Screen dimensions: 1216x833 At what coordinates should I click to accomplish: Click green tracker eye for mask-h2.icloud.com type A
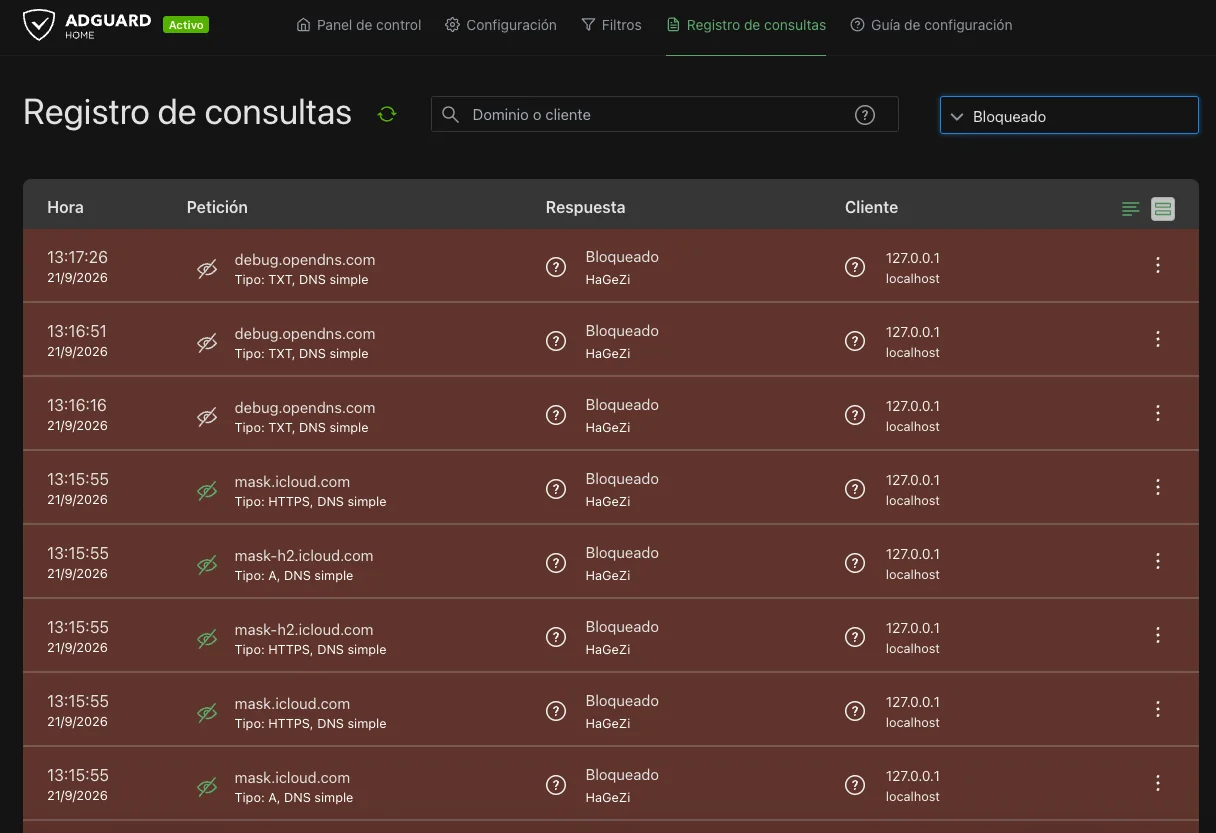207,565
